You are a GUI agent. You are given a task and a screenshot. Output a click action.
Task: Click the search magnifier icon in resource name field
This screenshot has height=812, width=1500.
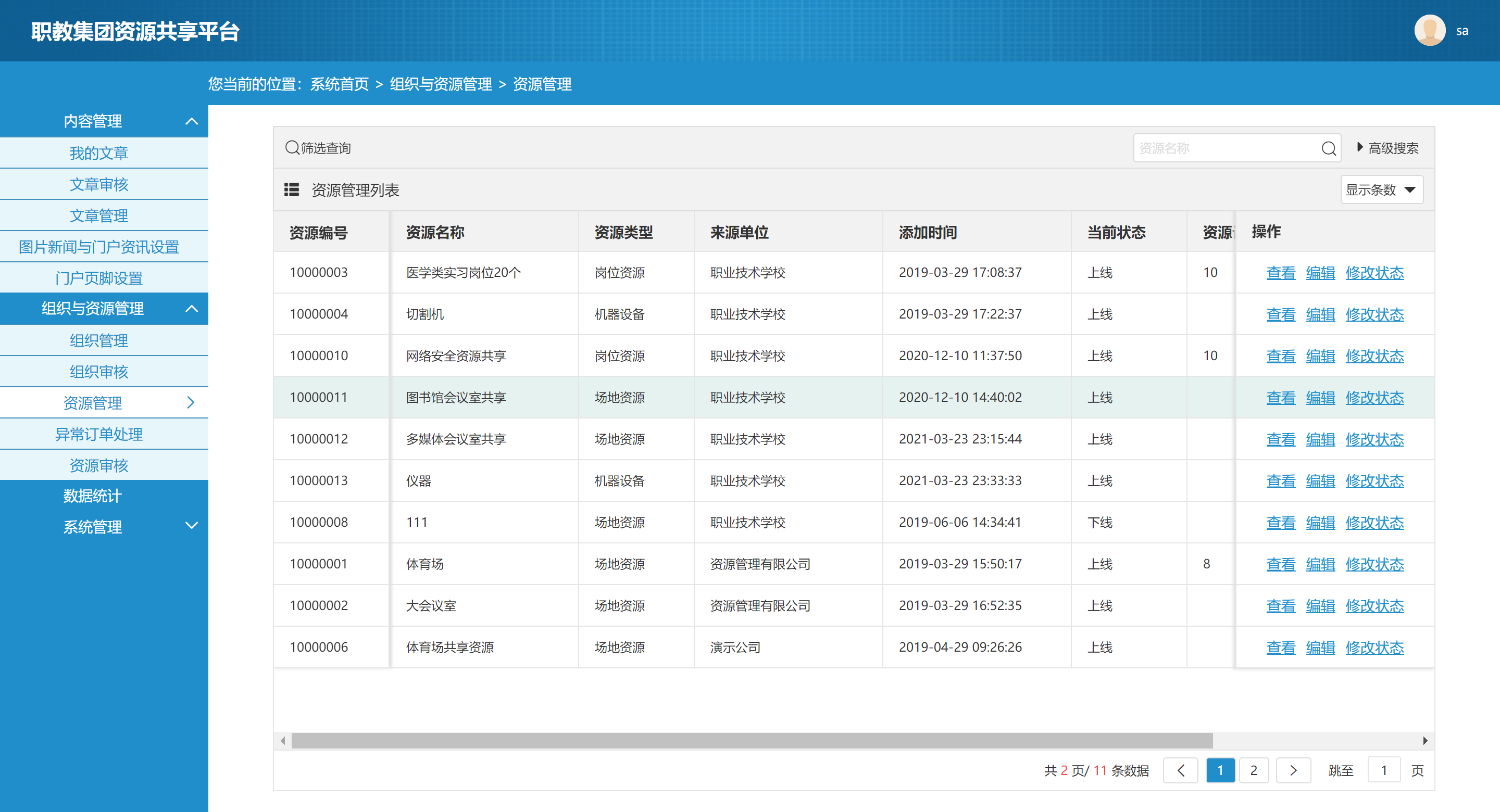tap(1328, 148)
